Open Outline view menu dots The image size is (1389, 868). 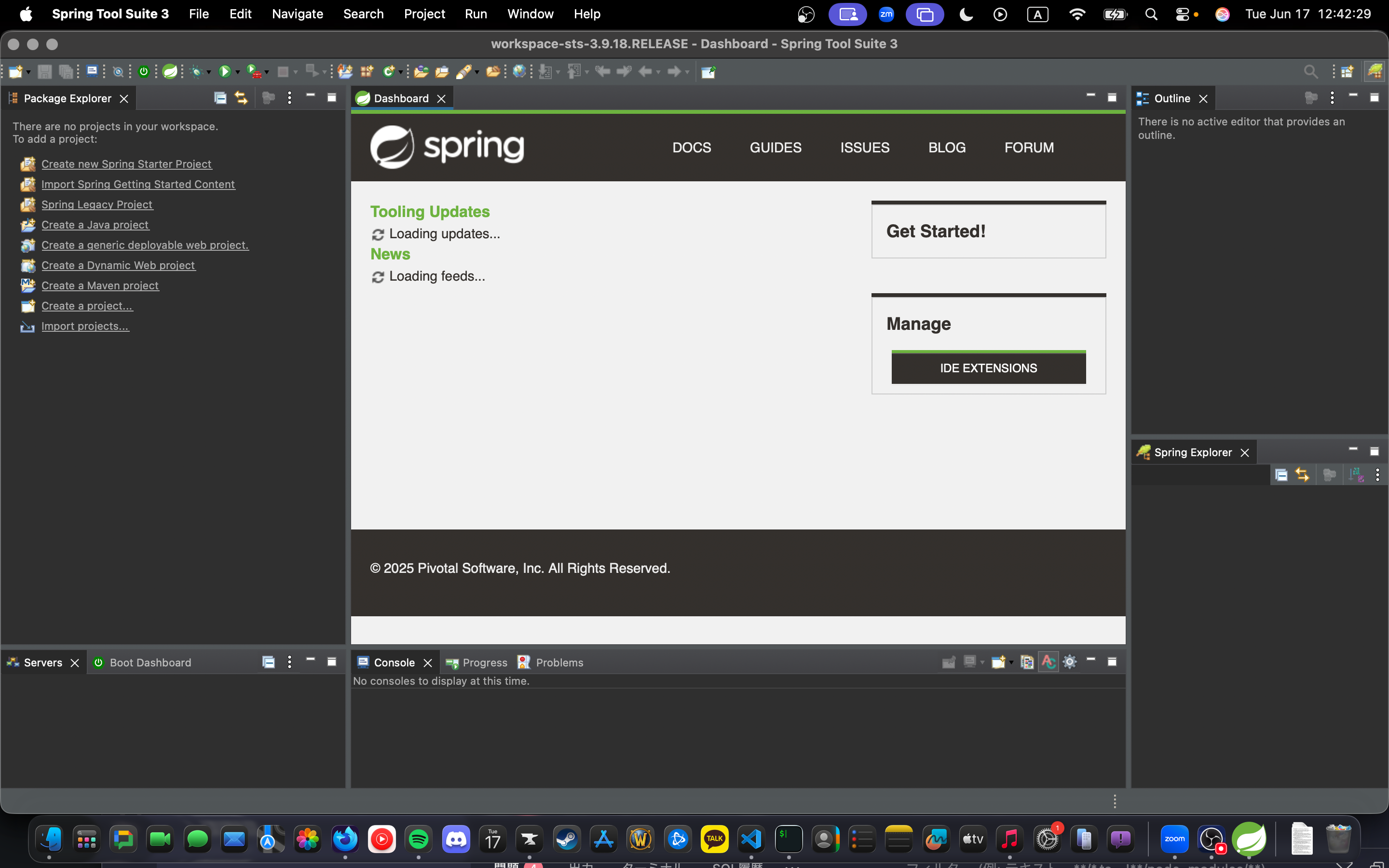(x=1332, y=98)
